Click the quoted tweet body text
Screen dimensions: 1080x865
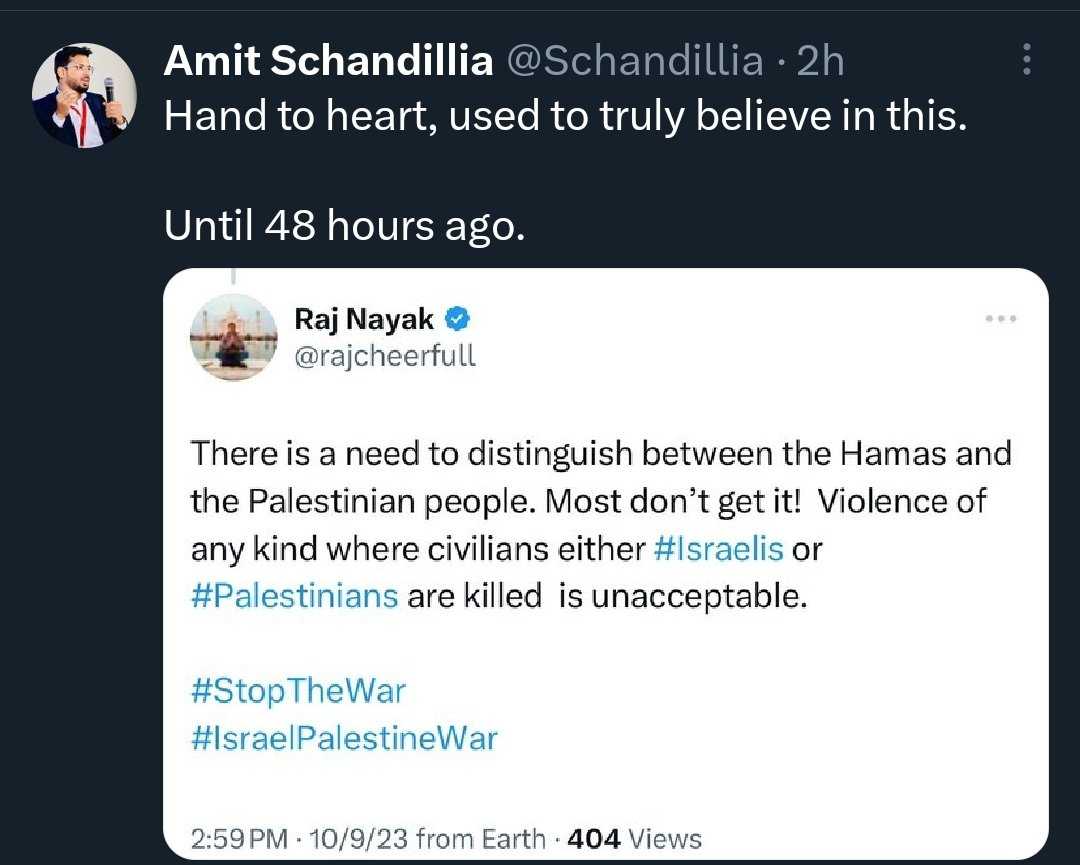click(600, 500)
